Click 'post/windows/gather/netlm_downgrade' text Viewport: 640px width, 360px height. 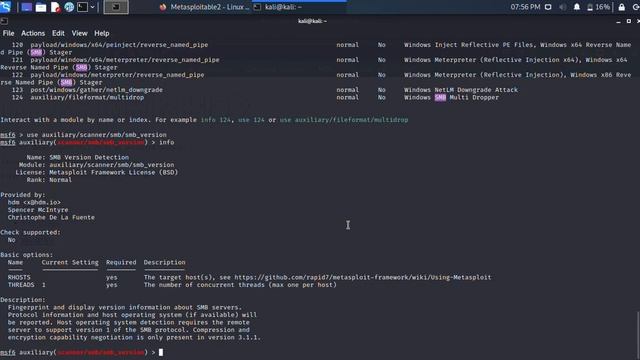pyautogui.click(x=96, y=90)
